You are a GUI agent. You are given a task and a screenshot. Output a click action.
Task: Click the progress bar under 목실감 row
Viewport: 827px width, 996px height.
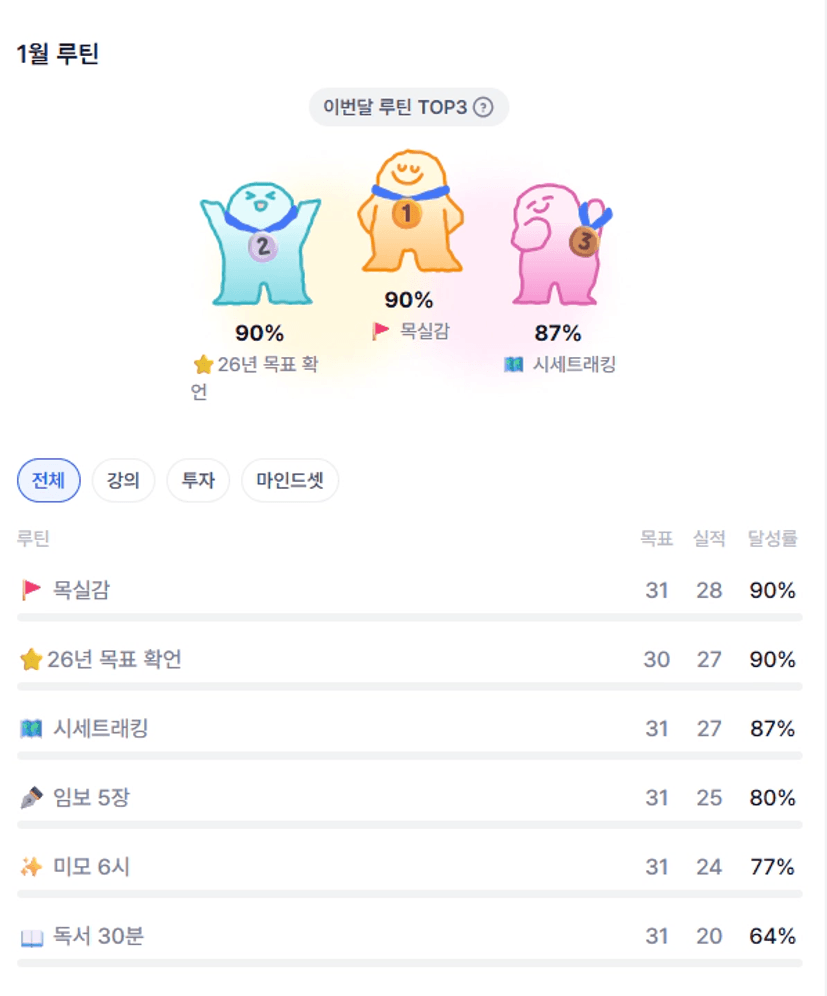[410, 618]
